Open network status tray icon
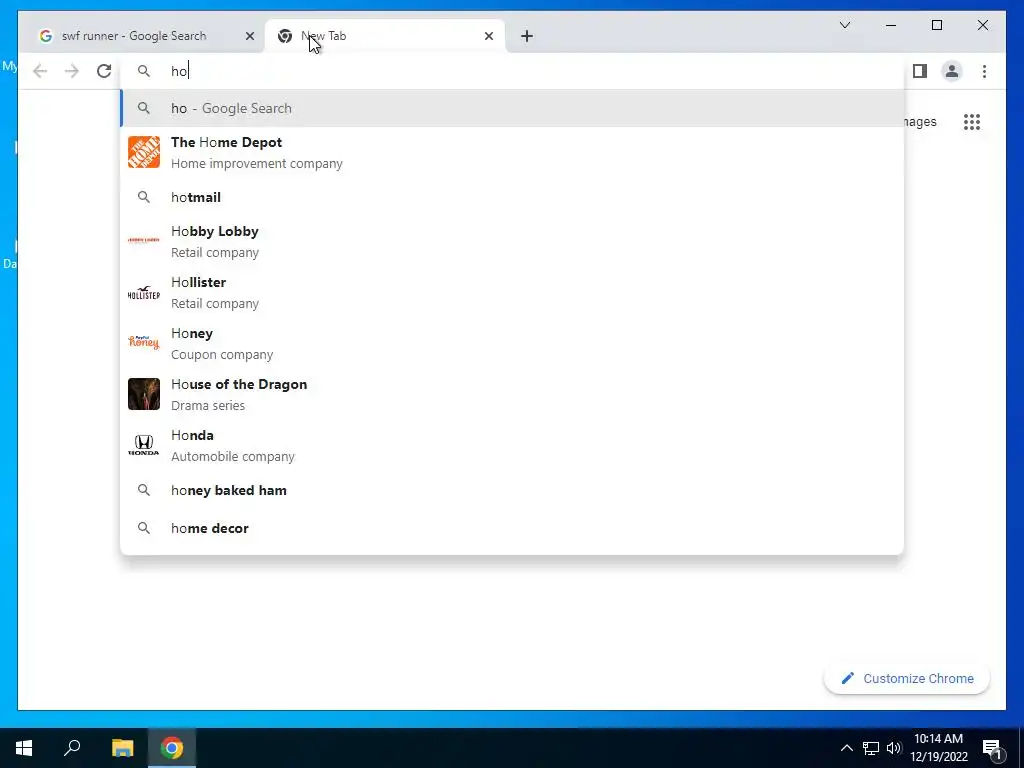This screenshot has width=1024, height=768. tap(871, 748)
